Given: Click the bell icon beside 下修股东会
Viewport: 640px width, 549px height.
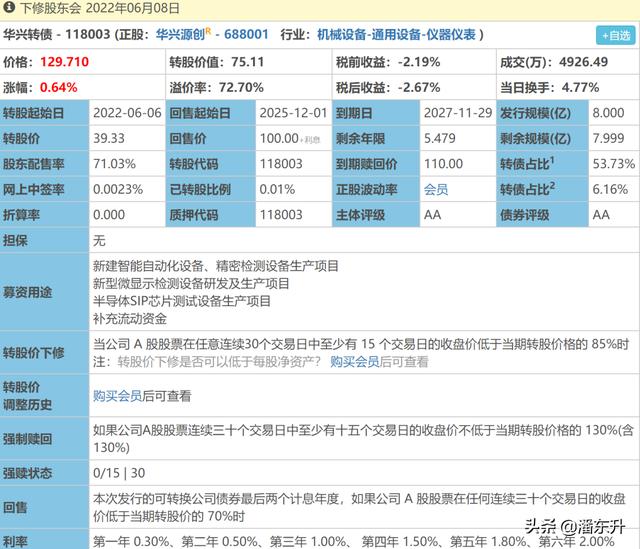Looking at the screenshot, I should click(9, 8).
